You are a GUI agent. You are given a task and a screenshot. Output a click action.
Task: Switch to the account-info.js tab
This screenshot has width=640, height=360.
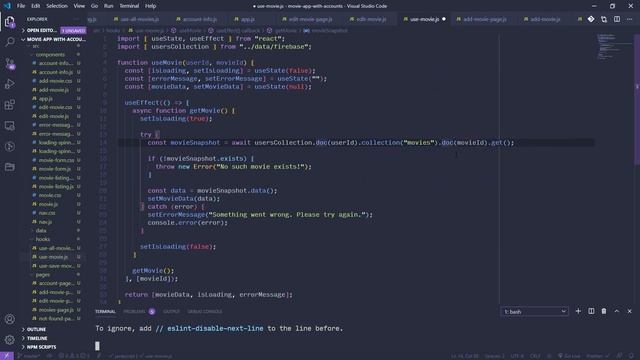tap(199, 19)
